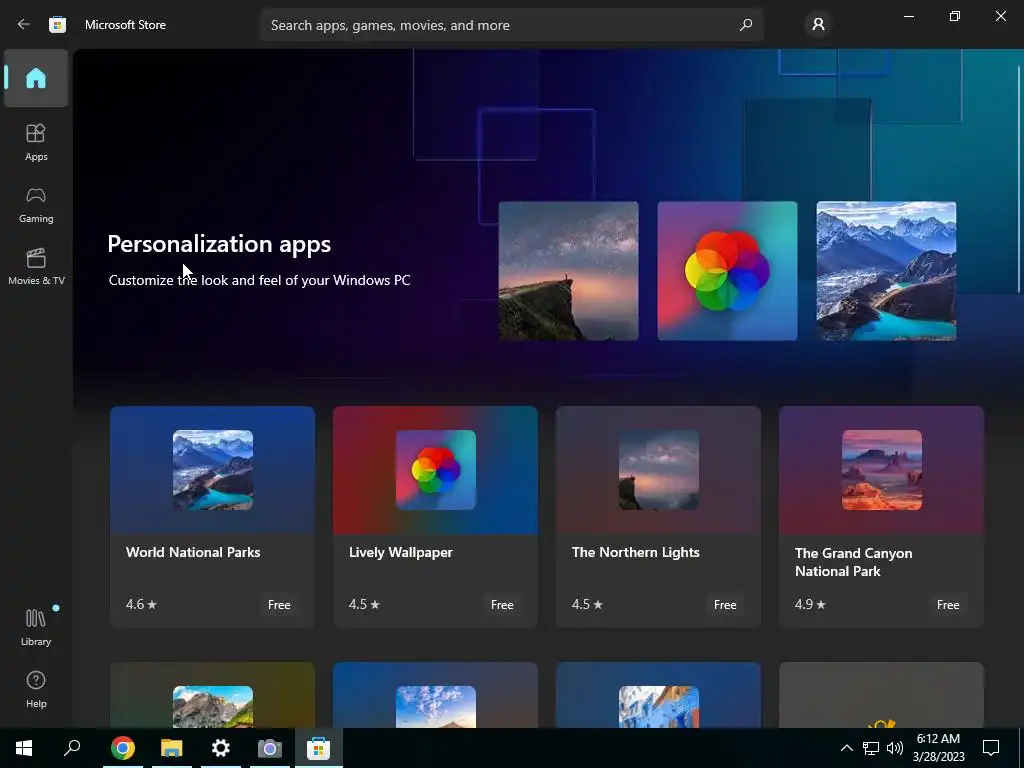Open the Windows Start menu
Screen dimensions: 1024x768
[24, 748]
